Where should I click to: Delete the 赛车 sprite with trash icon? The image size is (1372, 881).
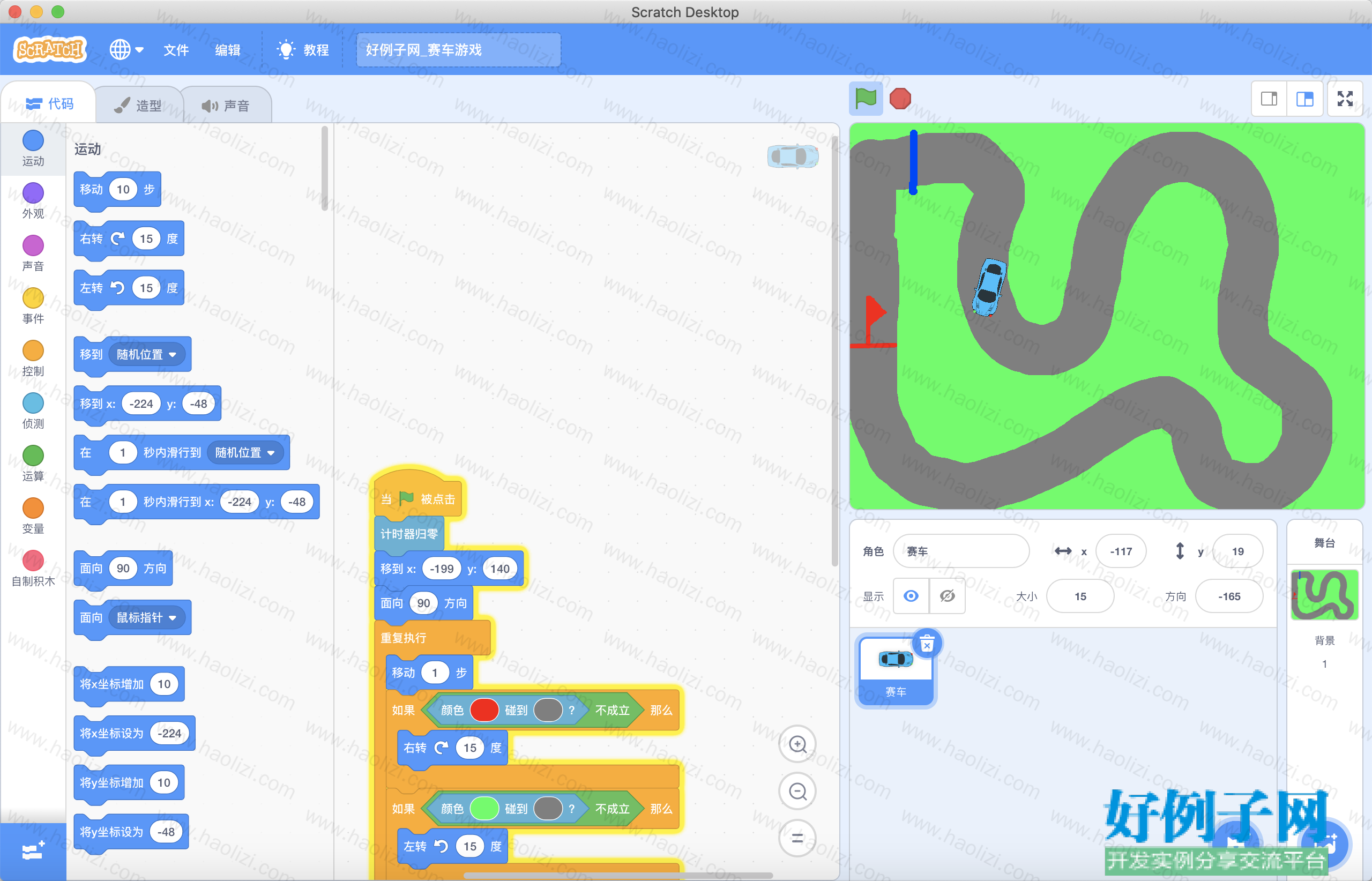point(927,644)
